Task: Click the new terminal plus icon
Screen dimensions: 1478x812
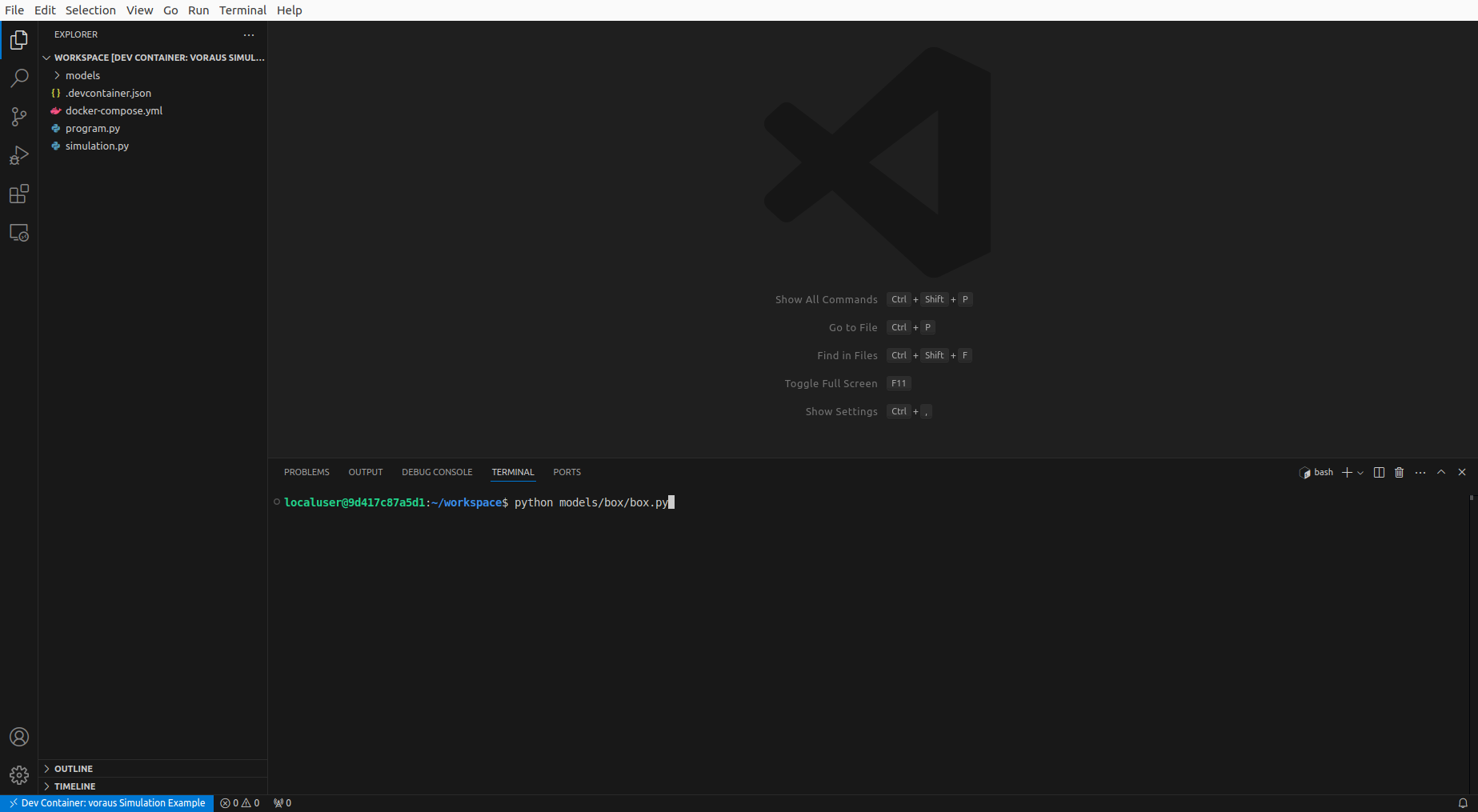Action: 1347,473
